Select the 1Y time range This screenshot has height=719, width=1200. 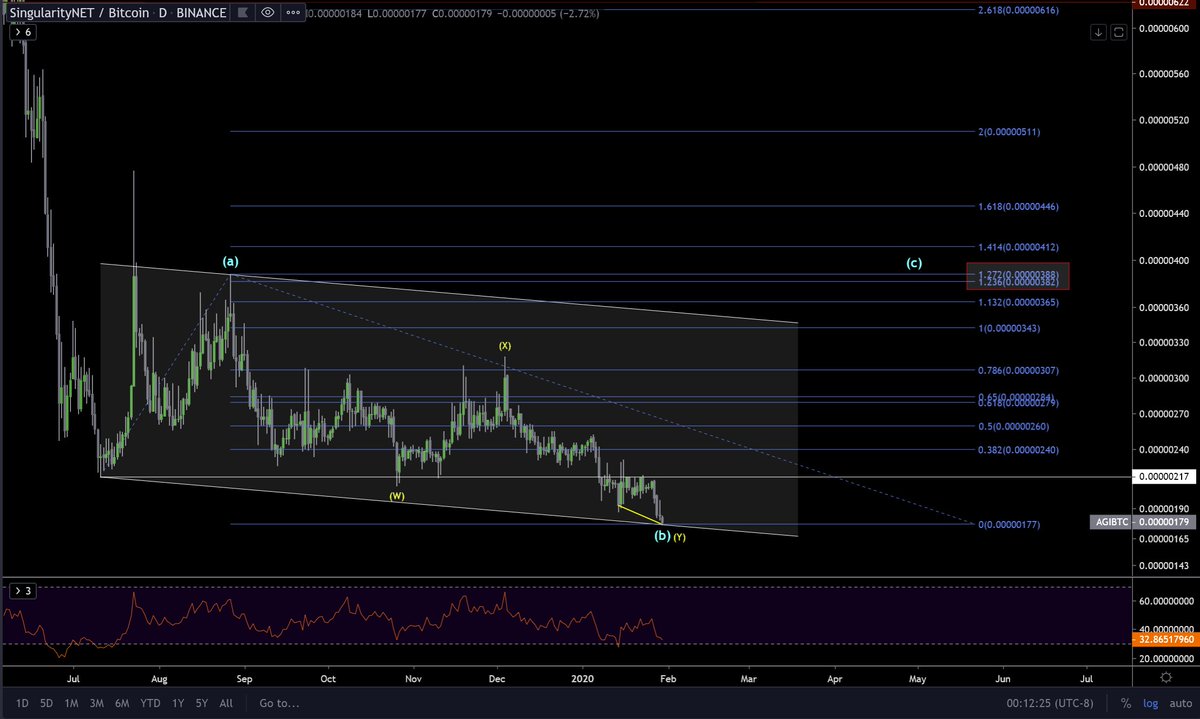coord(178,703)
